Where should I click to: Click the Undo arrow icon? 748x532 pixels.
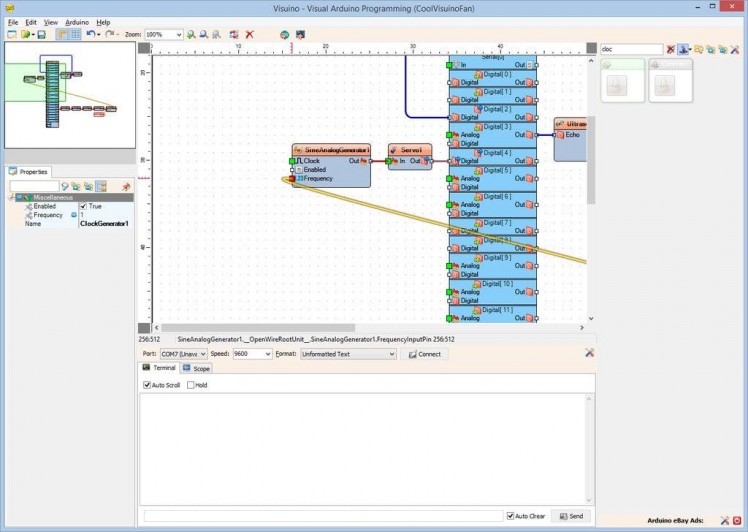91,34
